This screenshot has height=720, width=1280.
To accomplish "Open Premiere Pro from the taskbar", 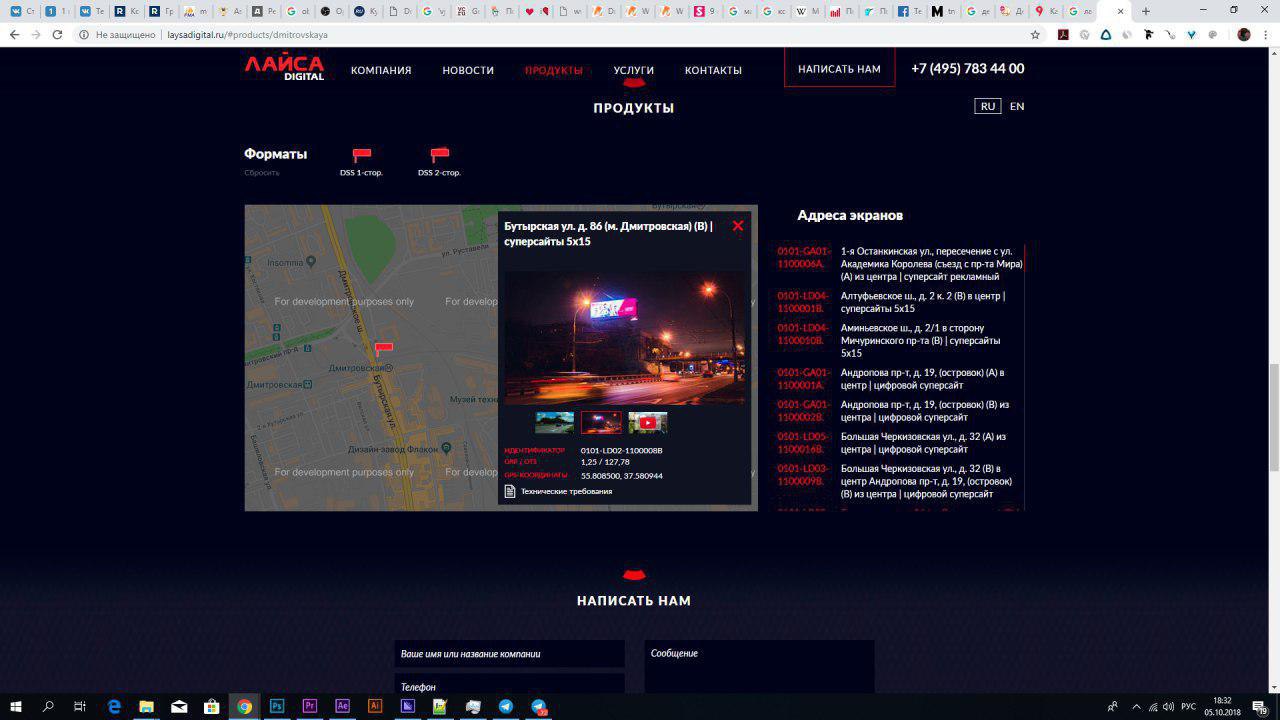I will (309, 706).
